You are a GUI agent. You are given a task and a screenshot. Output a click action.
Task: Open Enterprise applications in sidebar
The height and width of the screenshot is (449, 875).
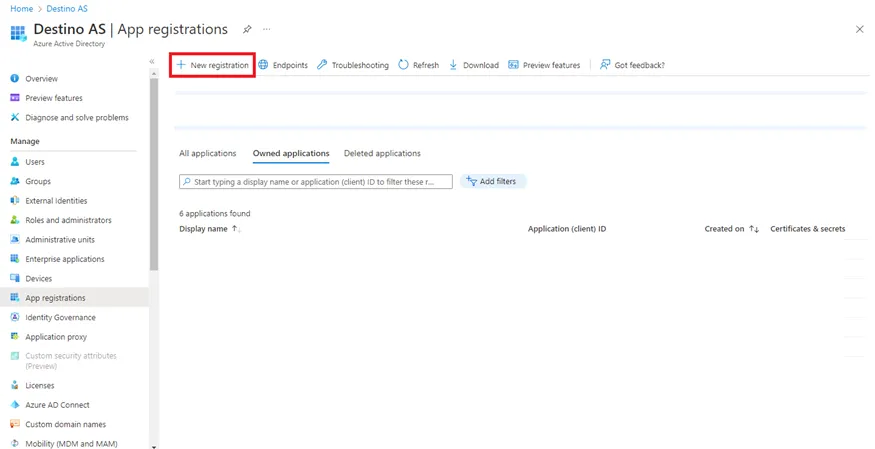pos(64,259)
